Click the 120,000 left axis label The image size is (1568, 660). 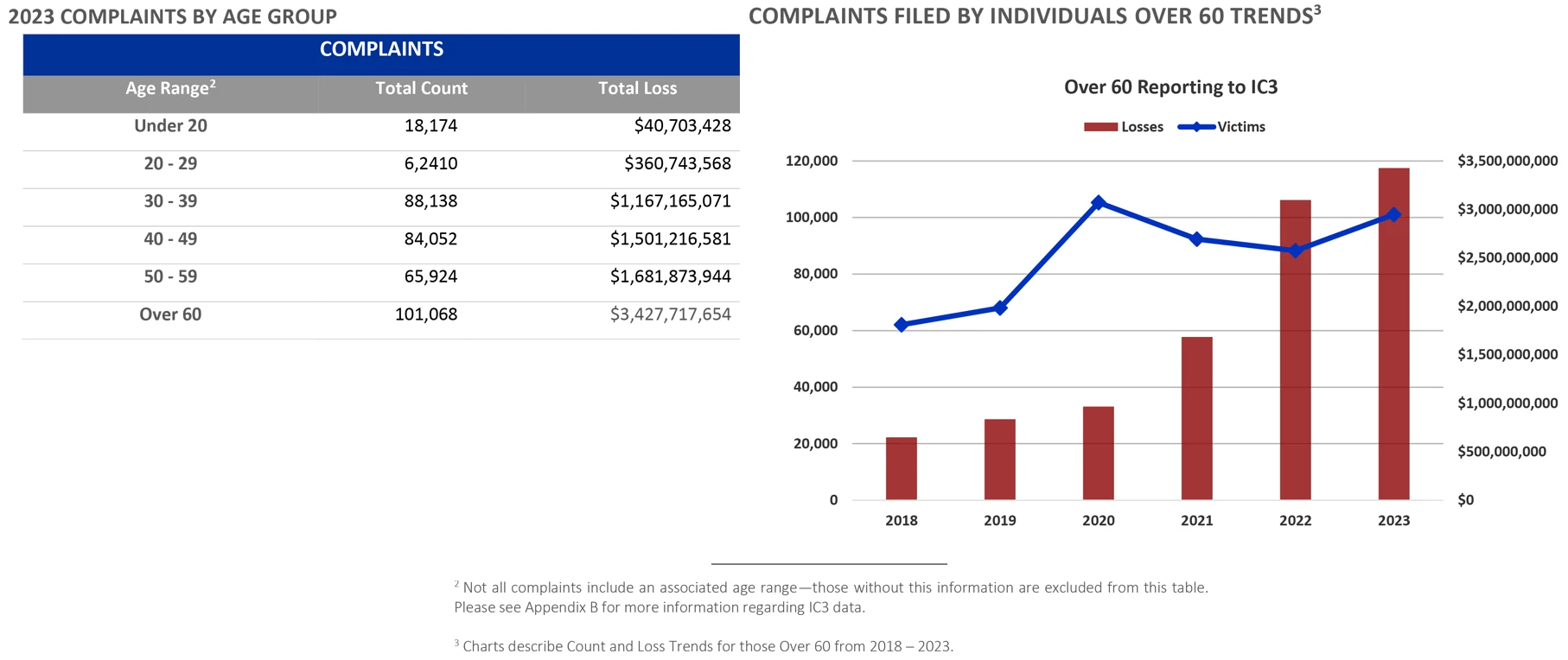point(812,161)
